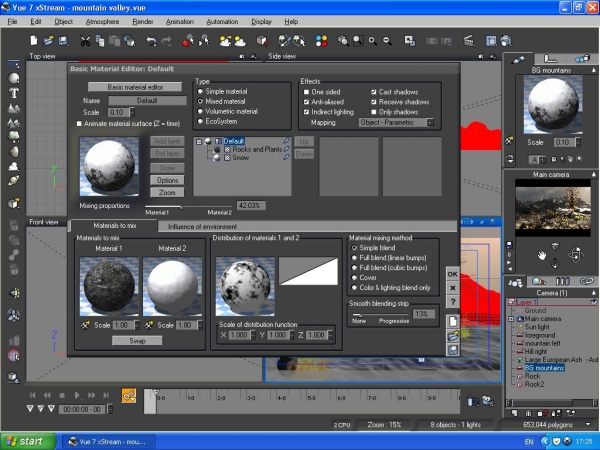Click the Zoom button under Options
Viewport: 600px width, 450px height.
(167, 192)
